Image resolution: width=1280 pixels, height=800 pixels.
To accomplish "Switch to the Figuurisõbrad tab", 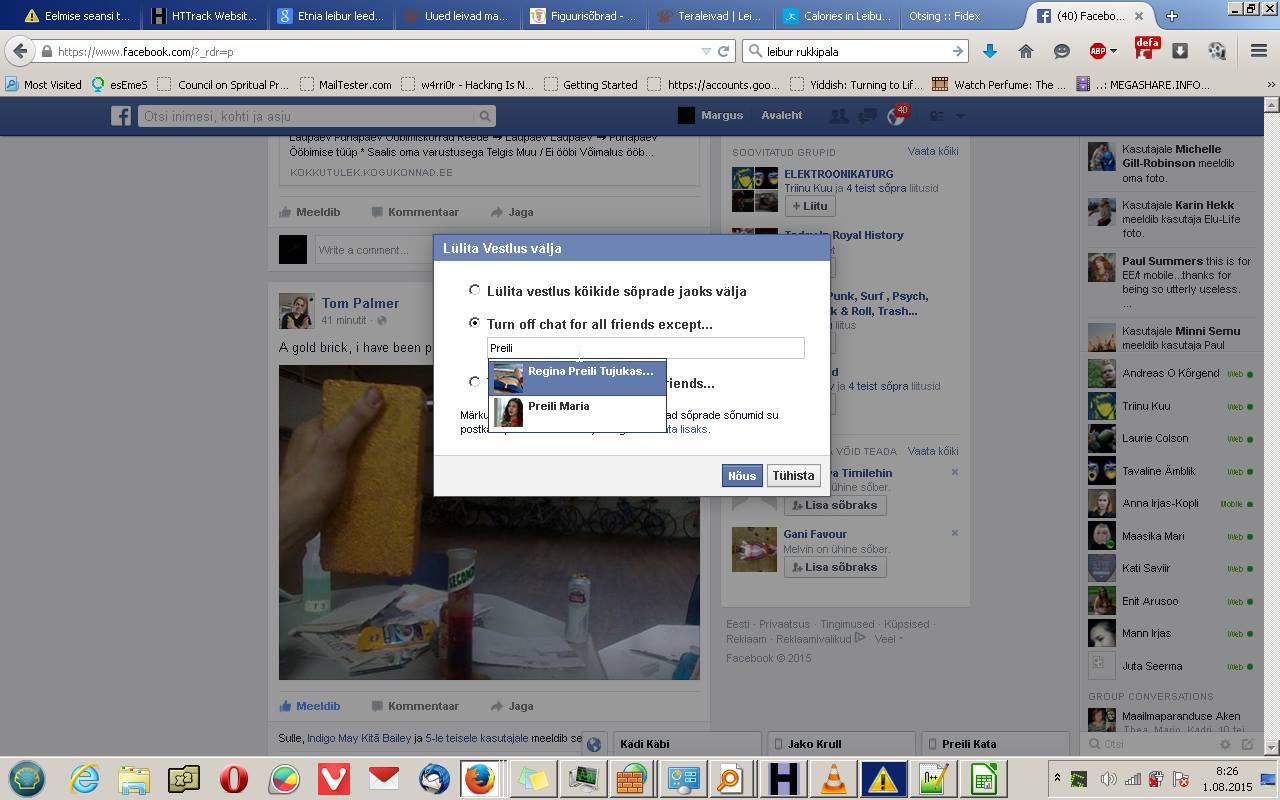I will click(582, 16).
